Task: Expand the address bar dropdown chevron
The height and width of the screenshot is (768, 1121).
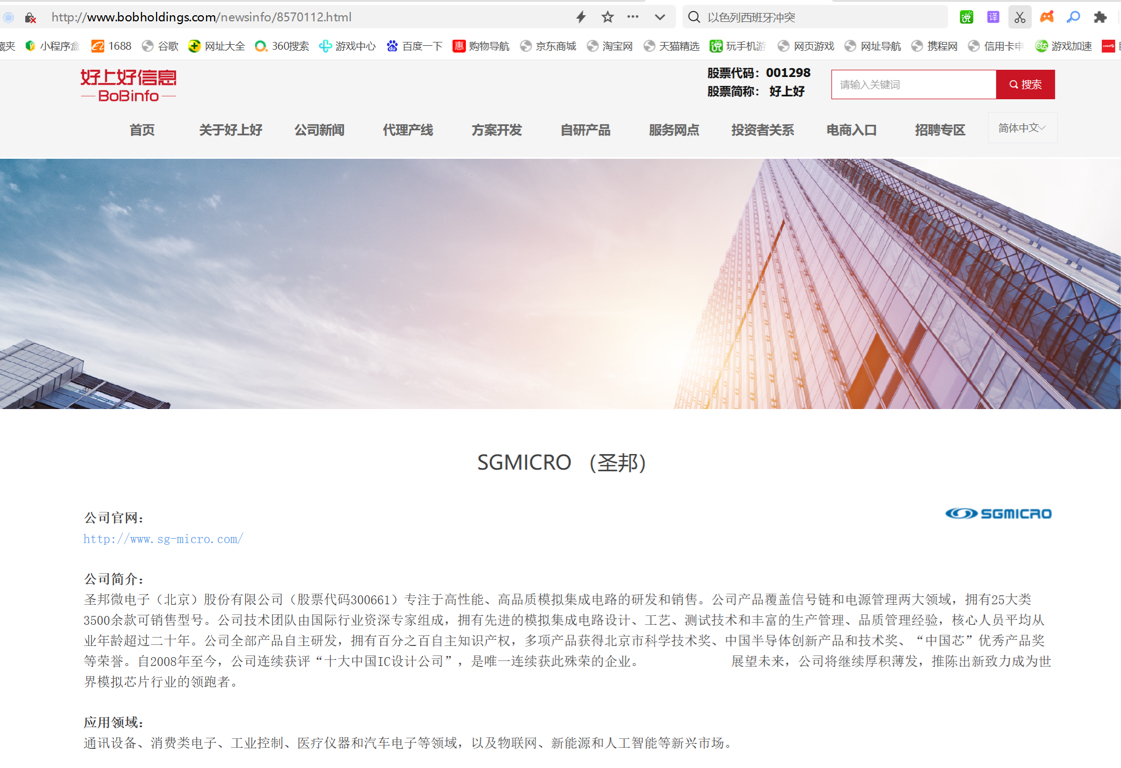Action: [x=660, y=17]
